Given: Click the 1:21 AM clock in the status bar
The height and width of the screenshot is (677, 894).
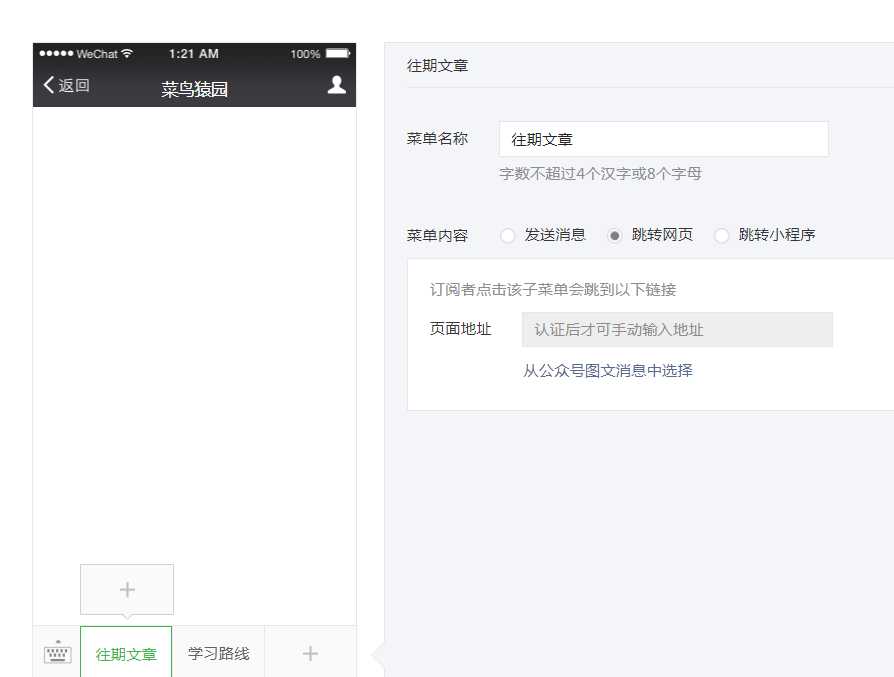Looking at the screenshot, I should click(192, 53).
